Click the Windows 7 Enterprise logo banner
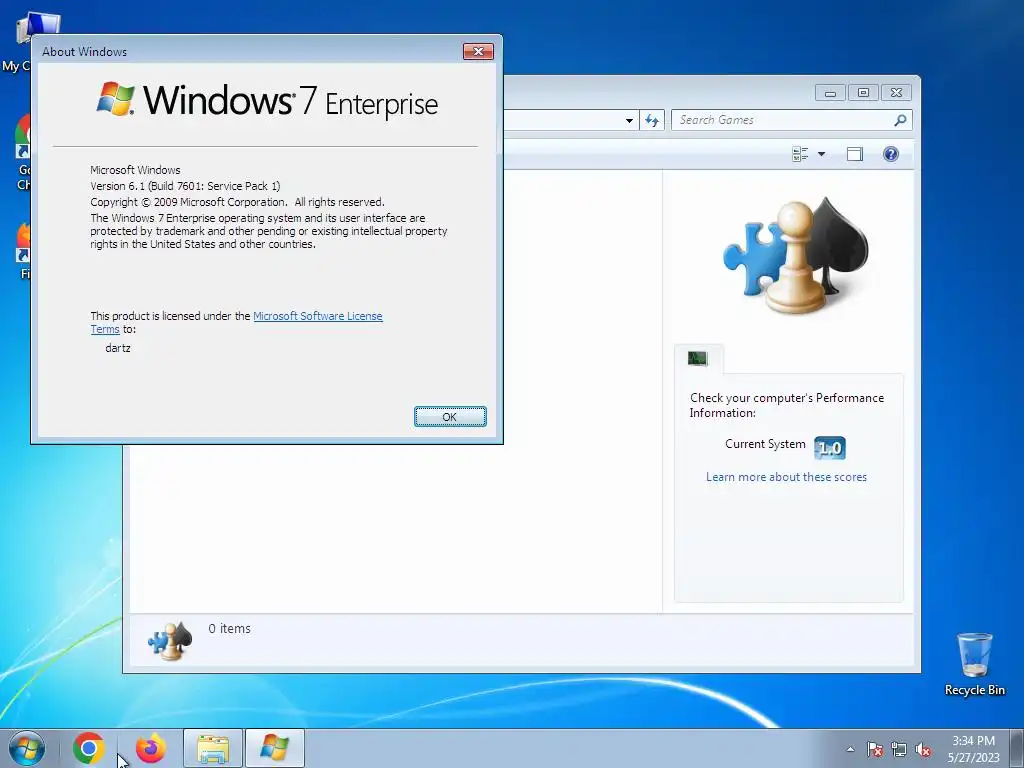Screen dimensions: 1024x768 point(267,101)
